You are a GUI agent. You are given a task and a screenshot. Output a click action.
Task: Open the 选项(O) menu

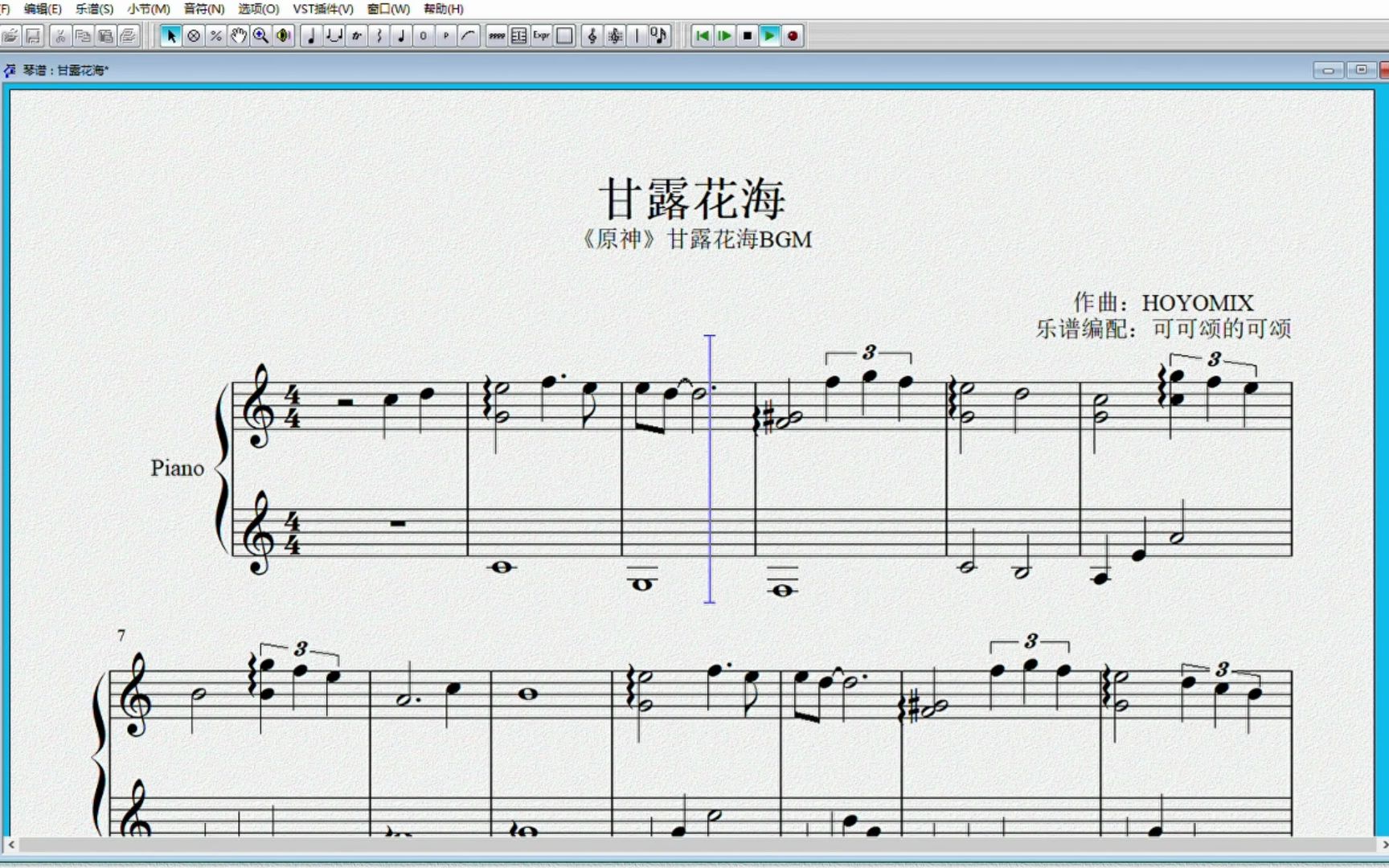pos(258,9)
